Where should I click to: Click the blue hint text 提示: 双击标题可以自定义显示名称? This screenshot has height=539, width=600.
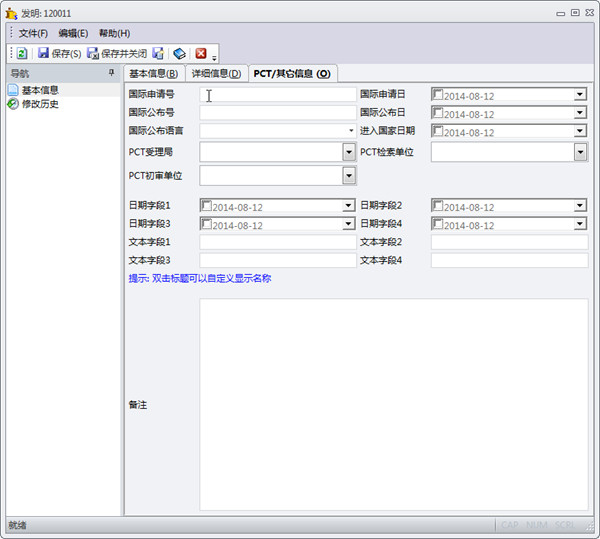click(200, 278)
